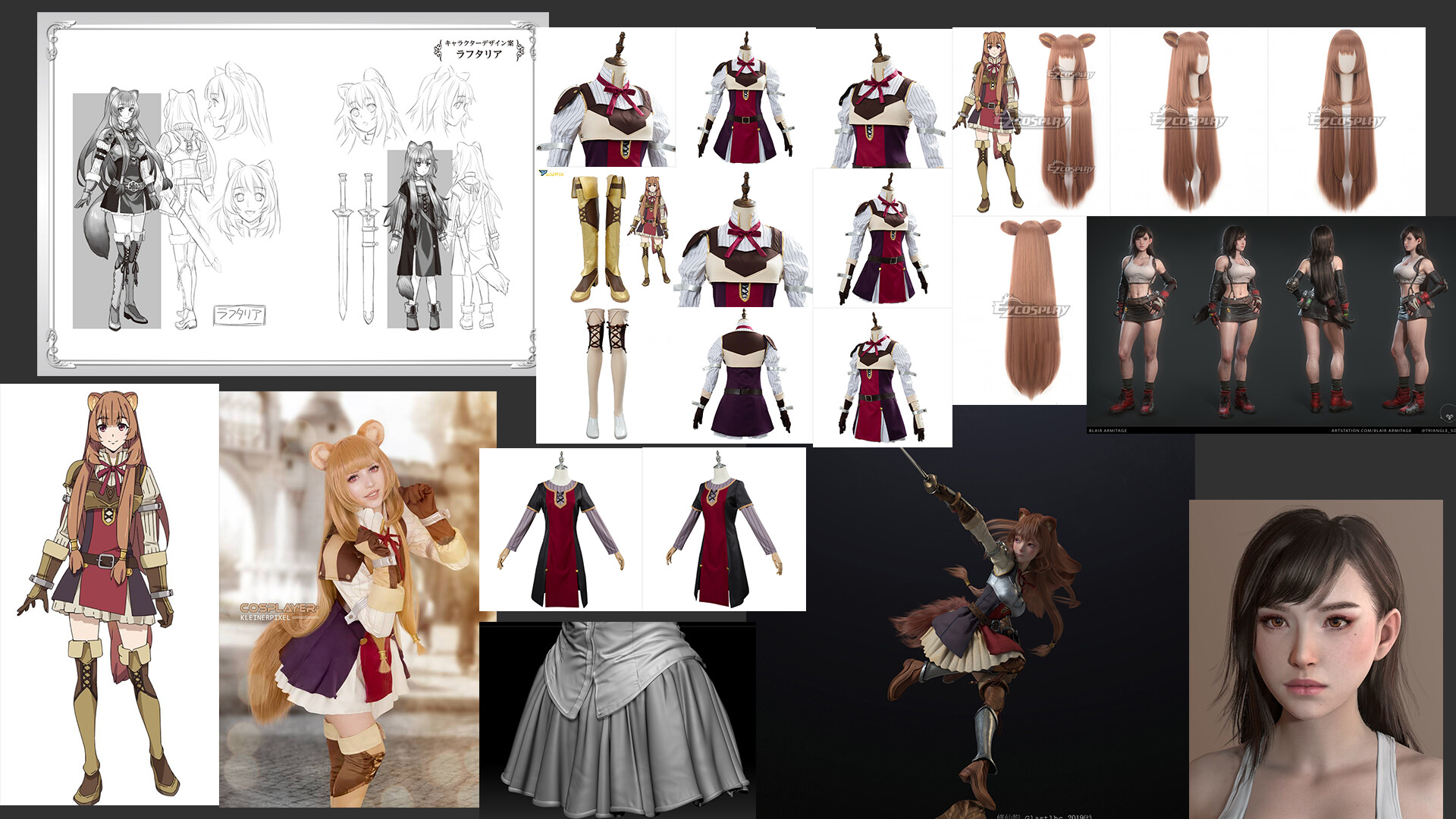1456x819 pixels.
Task: Select the Tifa 3D model turnaround image
Action: 1271,325
